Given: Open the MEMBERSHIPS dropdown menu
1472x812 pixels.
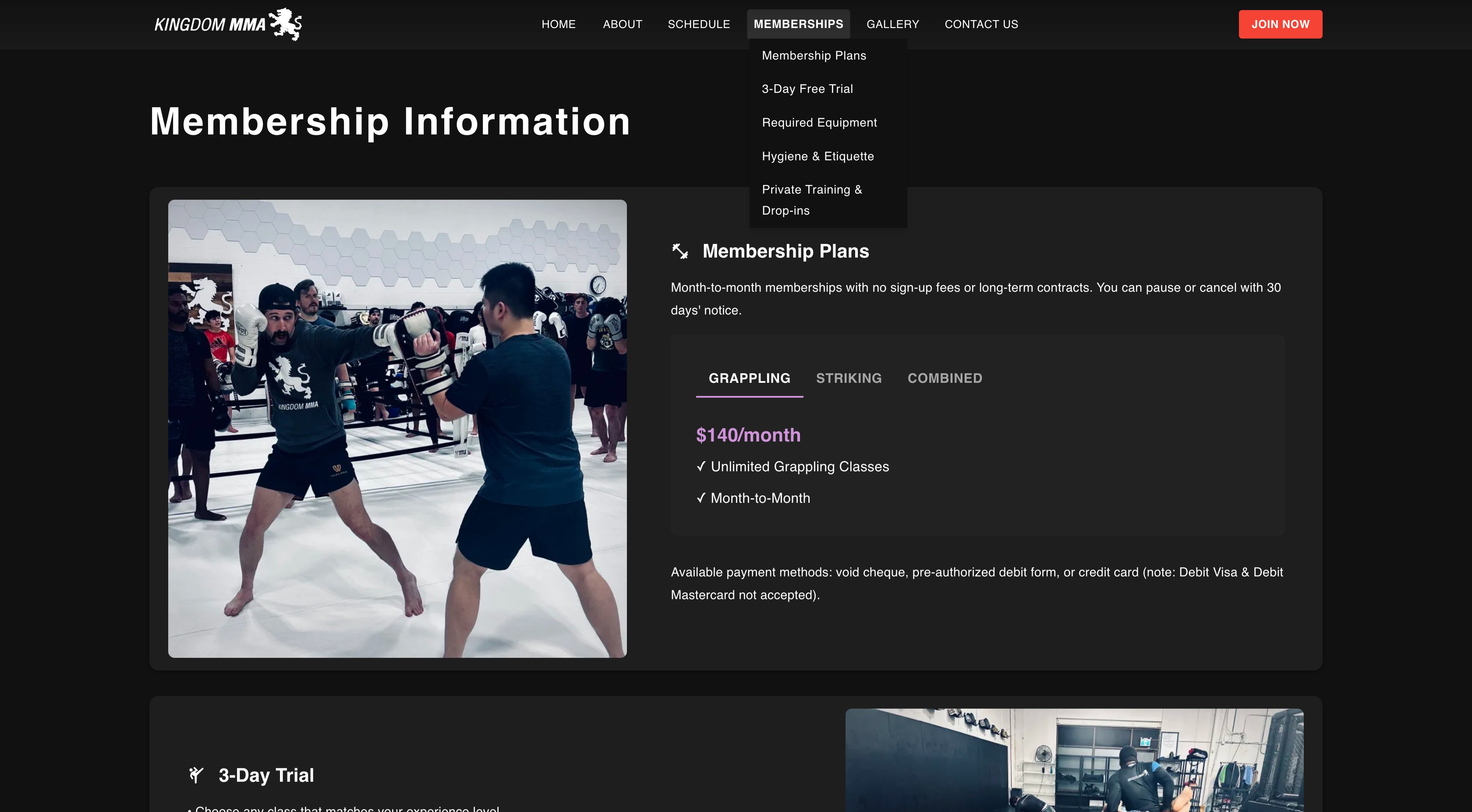Looking at the screenshot, I should 798,24.
